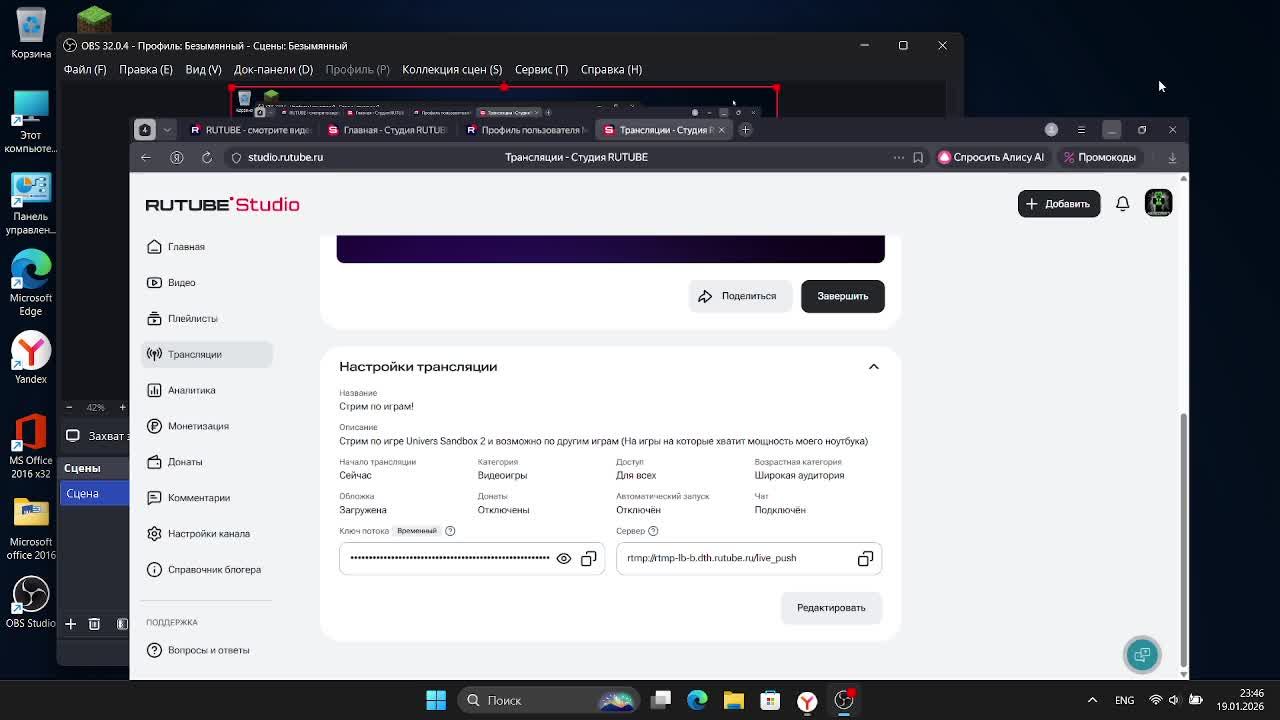1280x720 pixels.
Task: Open the browser page options dots
Action: (898, 157)
